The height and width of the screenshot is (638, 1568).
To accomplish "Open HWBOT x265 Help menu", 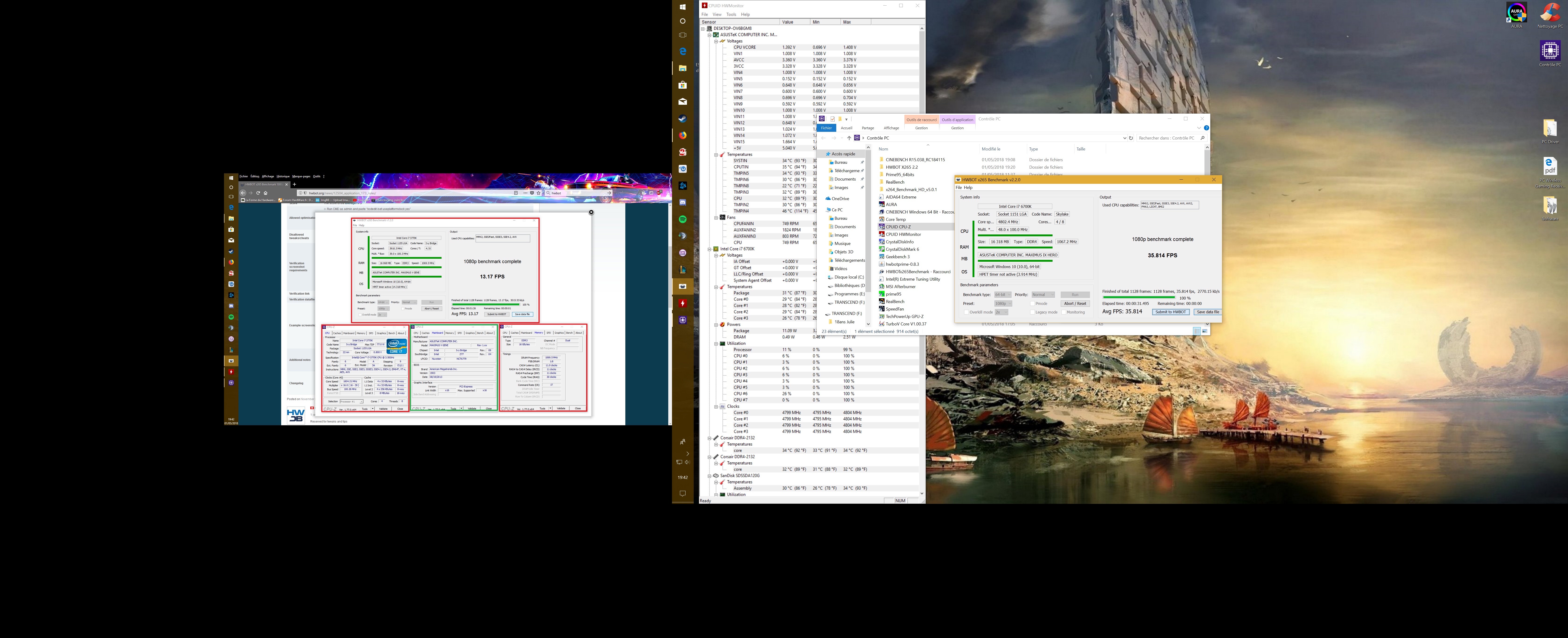I will click(x=968, y=188).
